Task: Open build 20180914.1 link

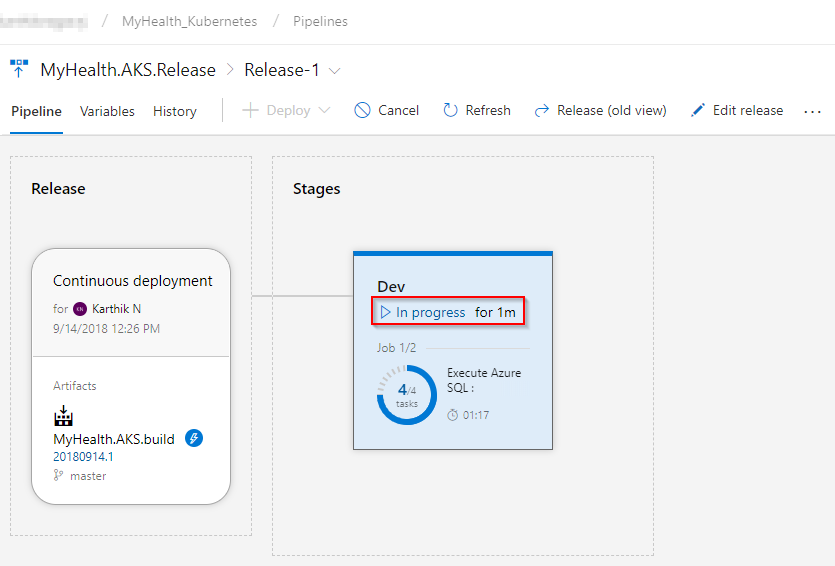Action: [x=83, y=457]
